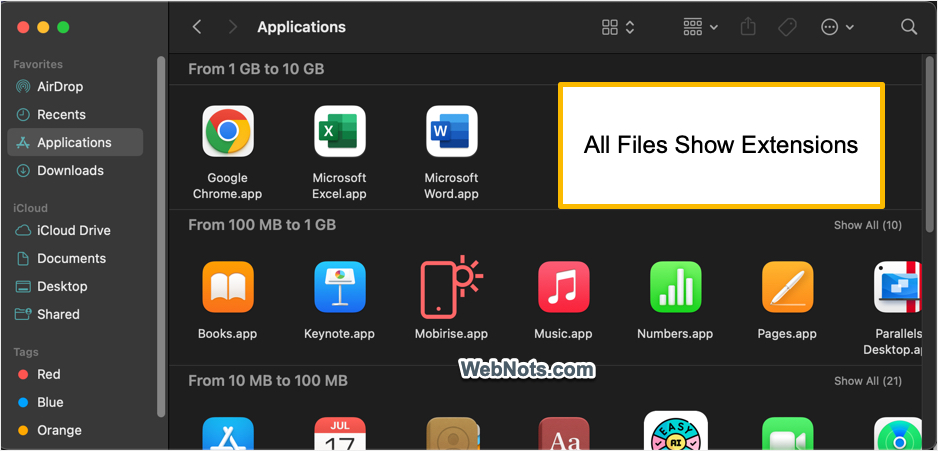Click the Share toolbar icon
The image size is (938, 451).
click(x=748, y=27)
